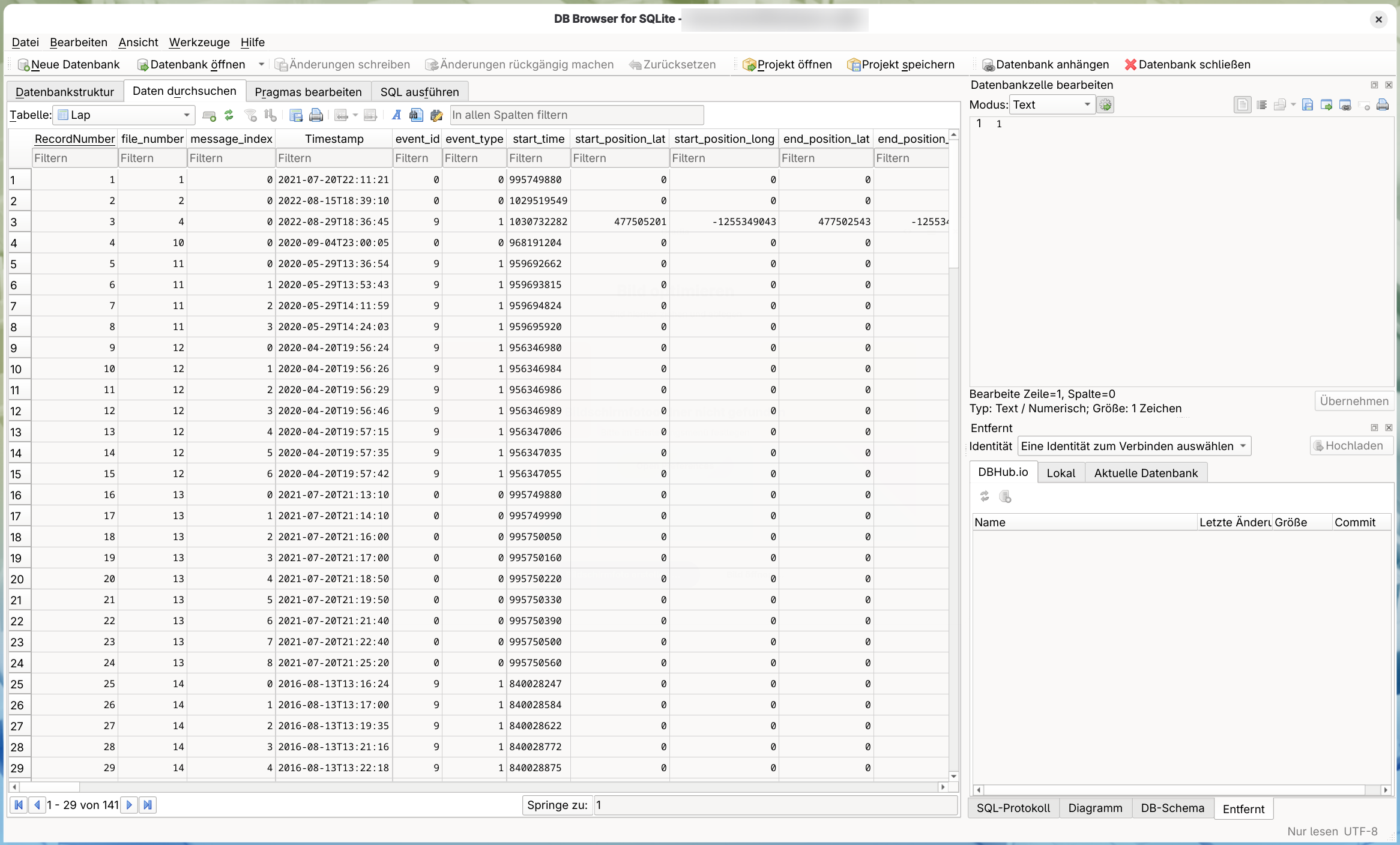Open the Werkzeuge menu
Image resolution: width=1400 pixels, height=845 pixels.
tap(199, 42)
